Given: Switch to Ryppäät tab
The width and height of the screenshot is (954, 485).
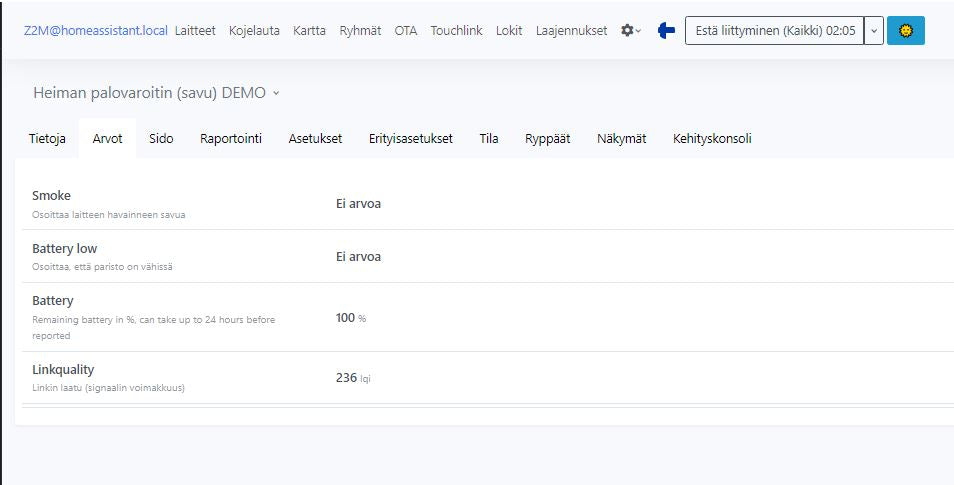Looking at the screenshot, I should tap(548, 139).
